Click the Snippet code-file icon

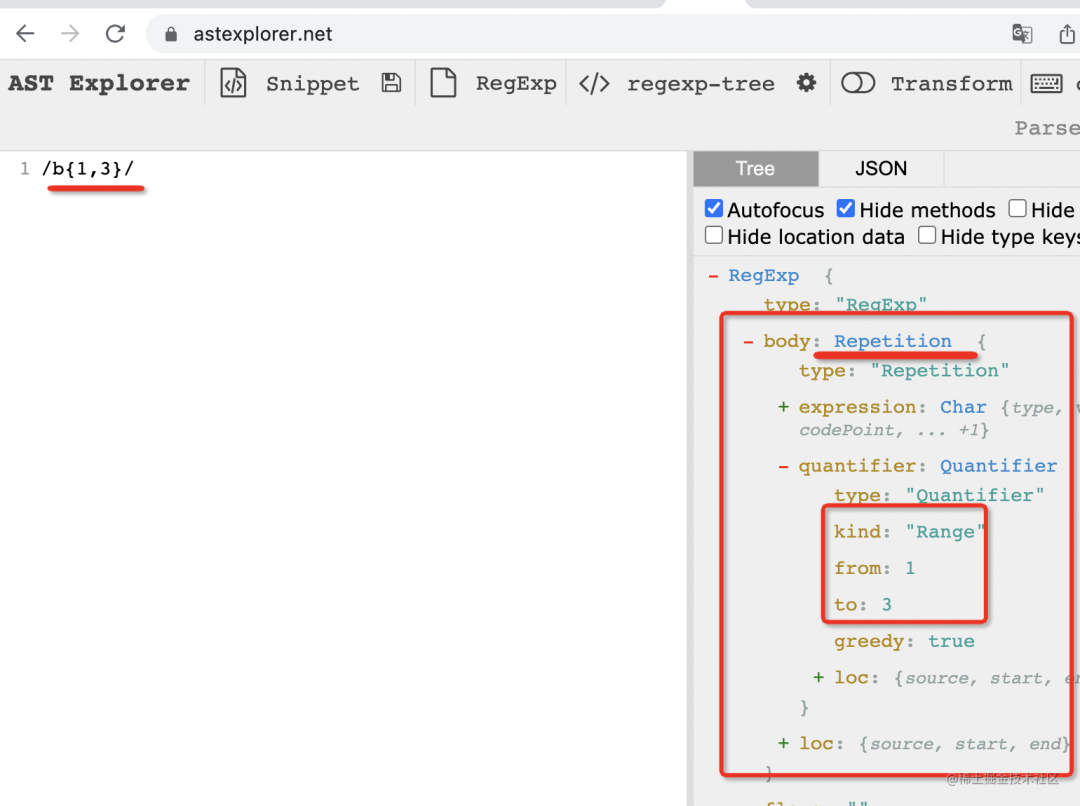233,83
